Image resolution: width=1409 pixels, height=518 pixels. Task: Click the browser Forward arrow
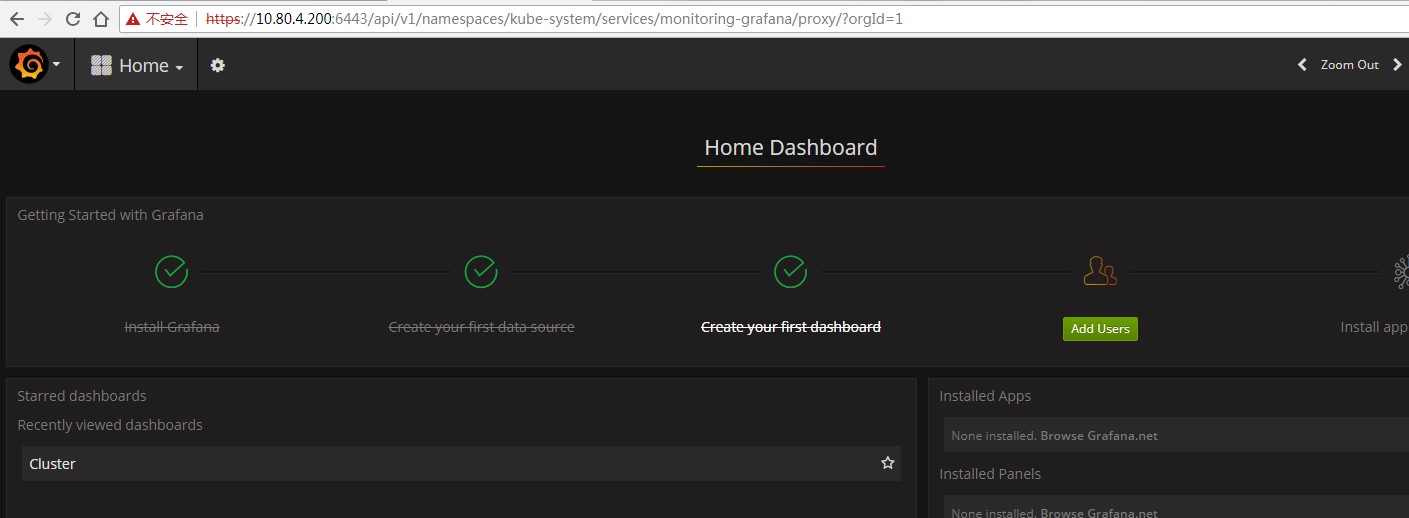click(45, 19)
